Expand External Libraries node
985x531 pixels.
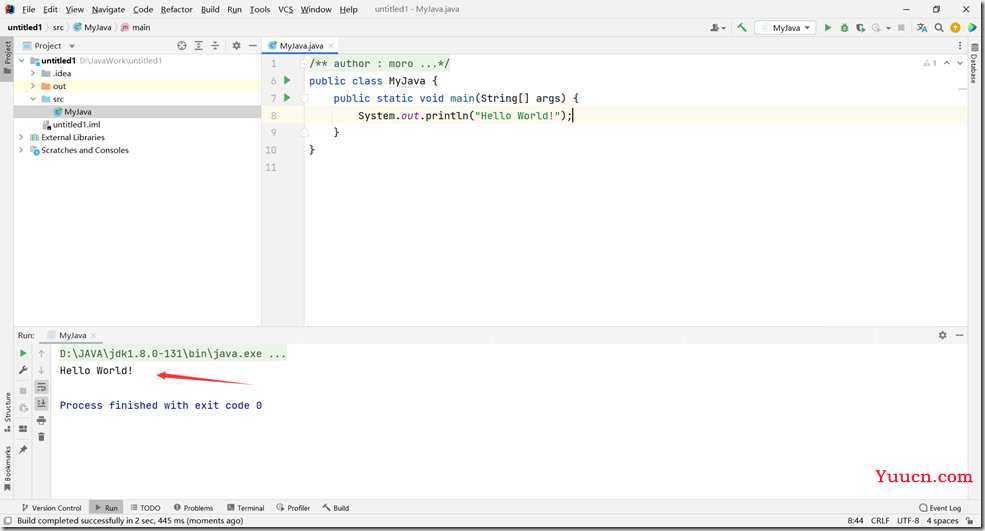click(x=22, y=138)
